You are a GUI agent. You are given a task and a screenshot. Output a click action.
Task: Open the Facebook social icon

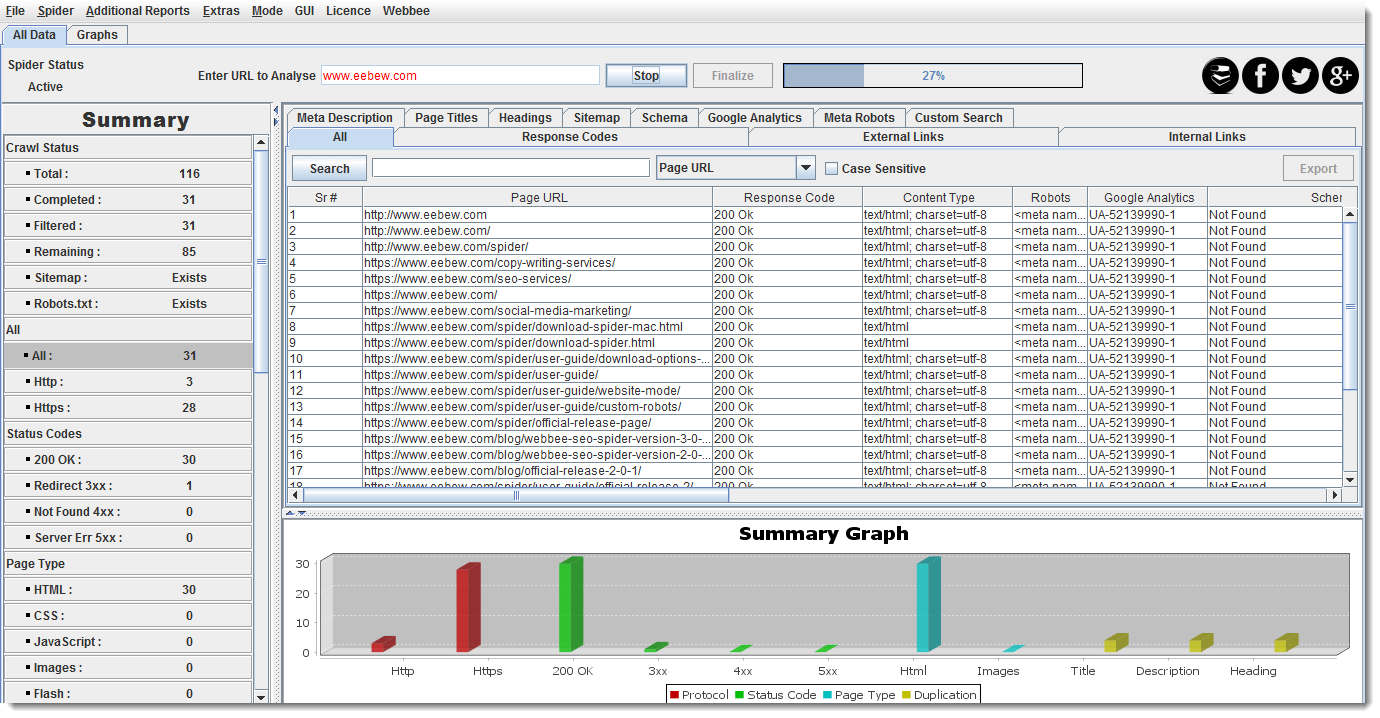coord(1260,76)
